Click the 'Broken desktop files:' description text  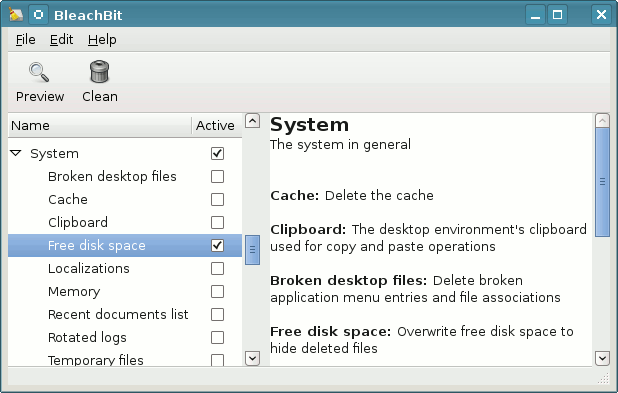click(x=415, y=289)
